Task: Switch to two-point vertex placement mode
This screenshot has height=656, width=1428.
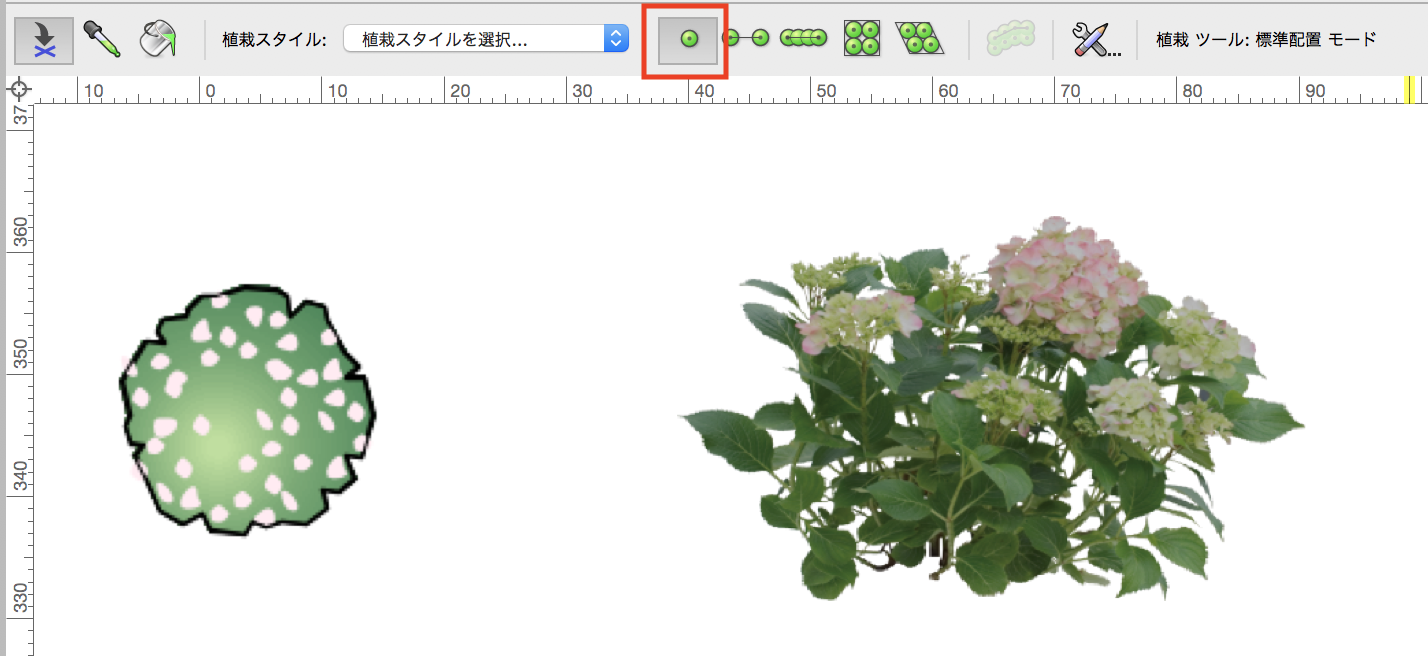Action: [x=746, y=39]
